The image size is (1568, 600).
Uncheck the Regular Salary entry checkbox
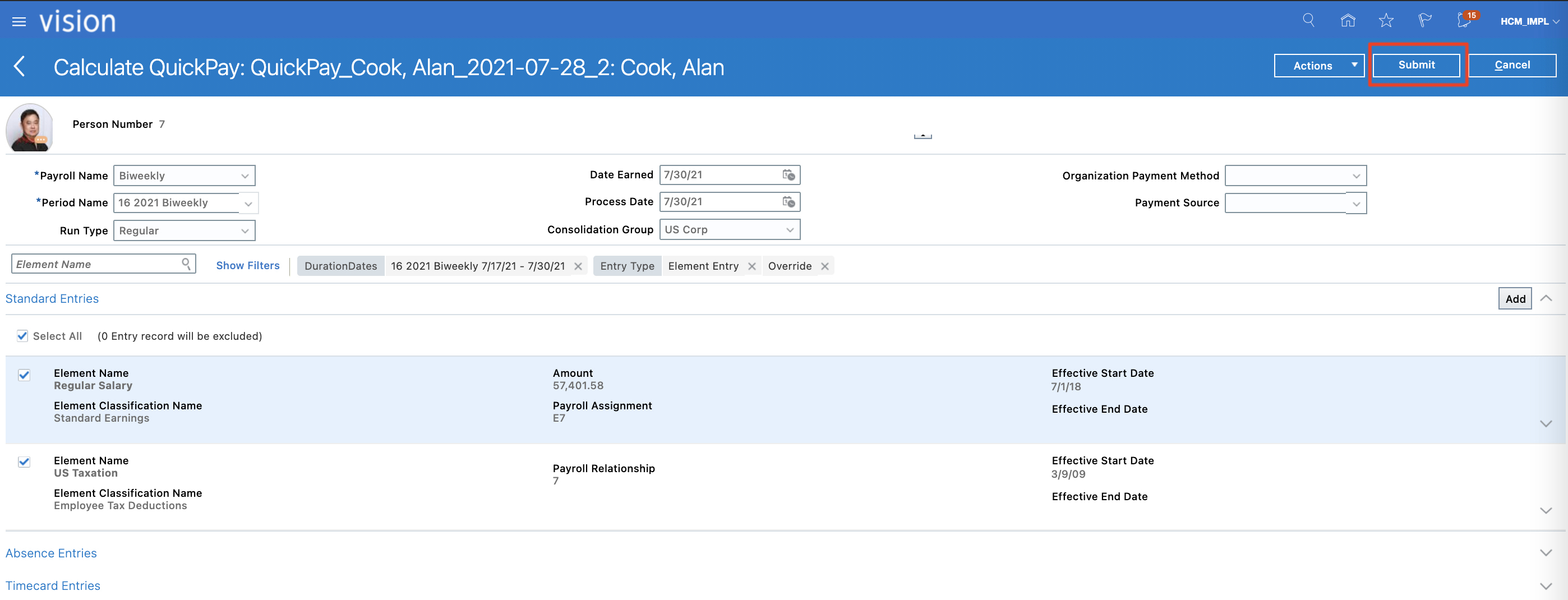tap(24, 375)
